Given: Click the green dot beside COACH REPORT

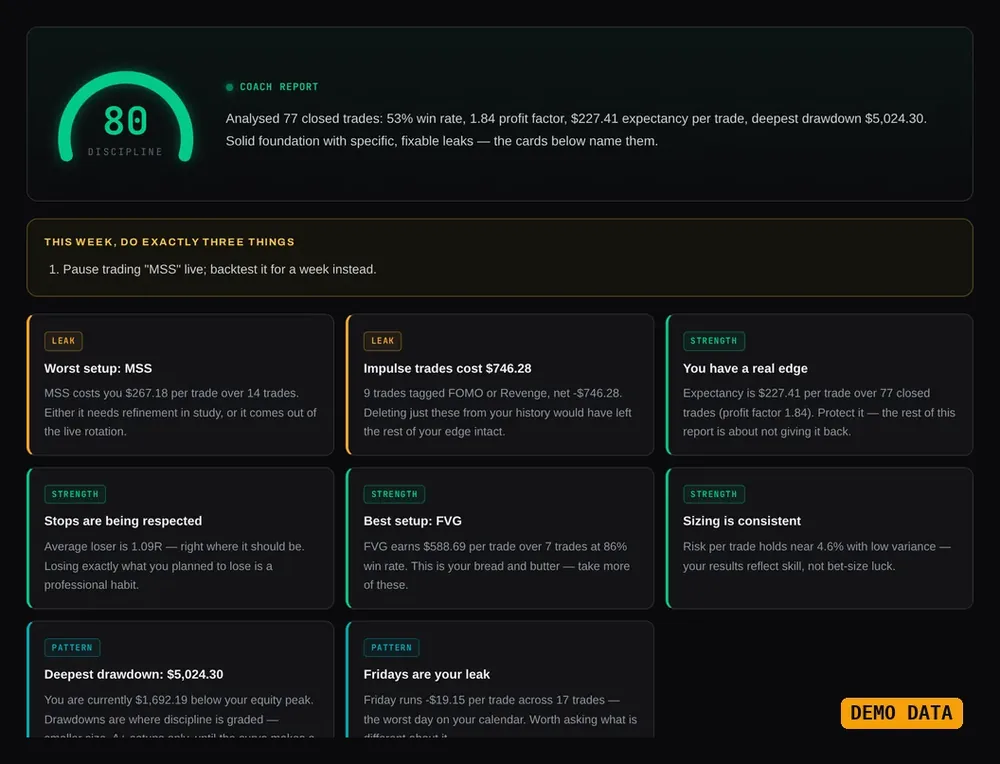Looking at the screenshot, I should [x=230, y=87].
